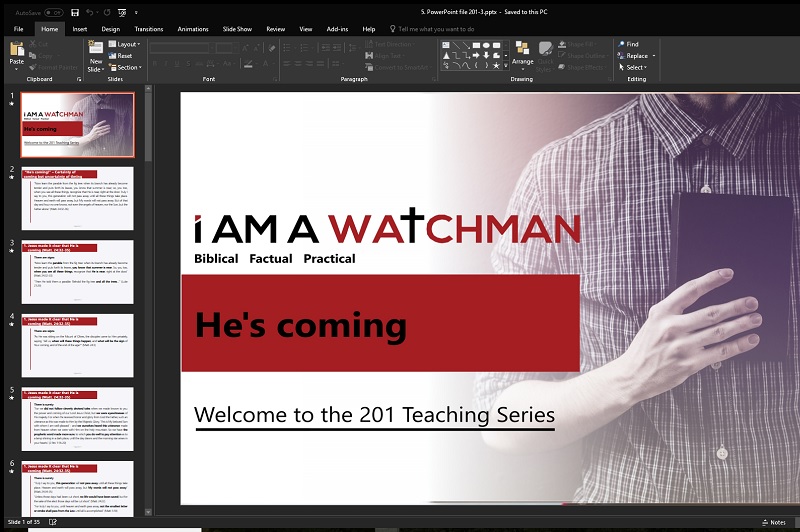The image size is (800, 532).
Task: Open the File menu
Action: pos(18,29)
